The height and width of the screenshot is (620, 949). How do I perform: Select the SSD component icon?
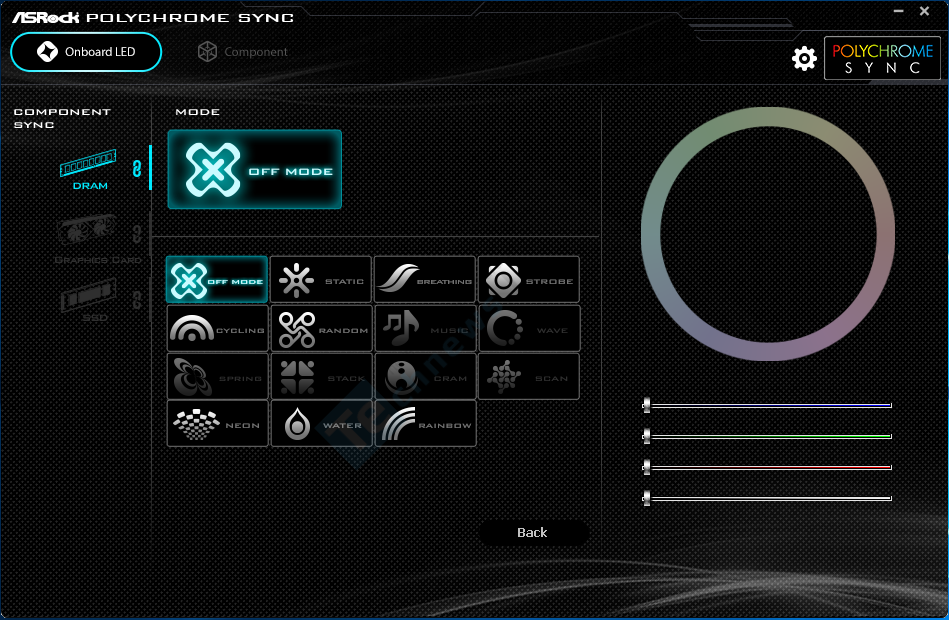point(89,301)
